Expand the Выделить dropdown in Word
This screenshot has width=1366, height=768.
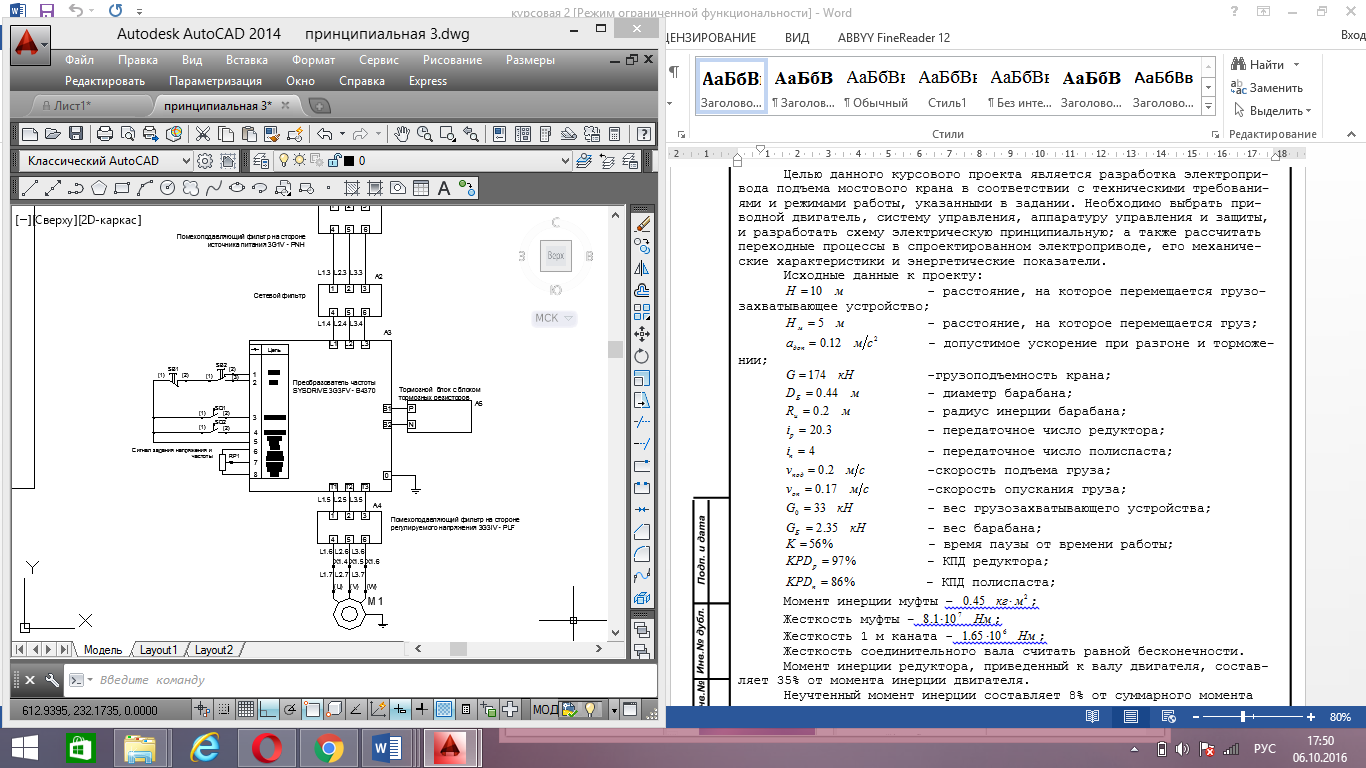point(1308,111)
